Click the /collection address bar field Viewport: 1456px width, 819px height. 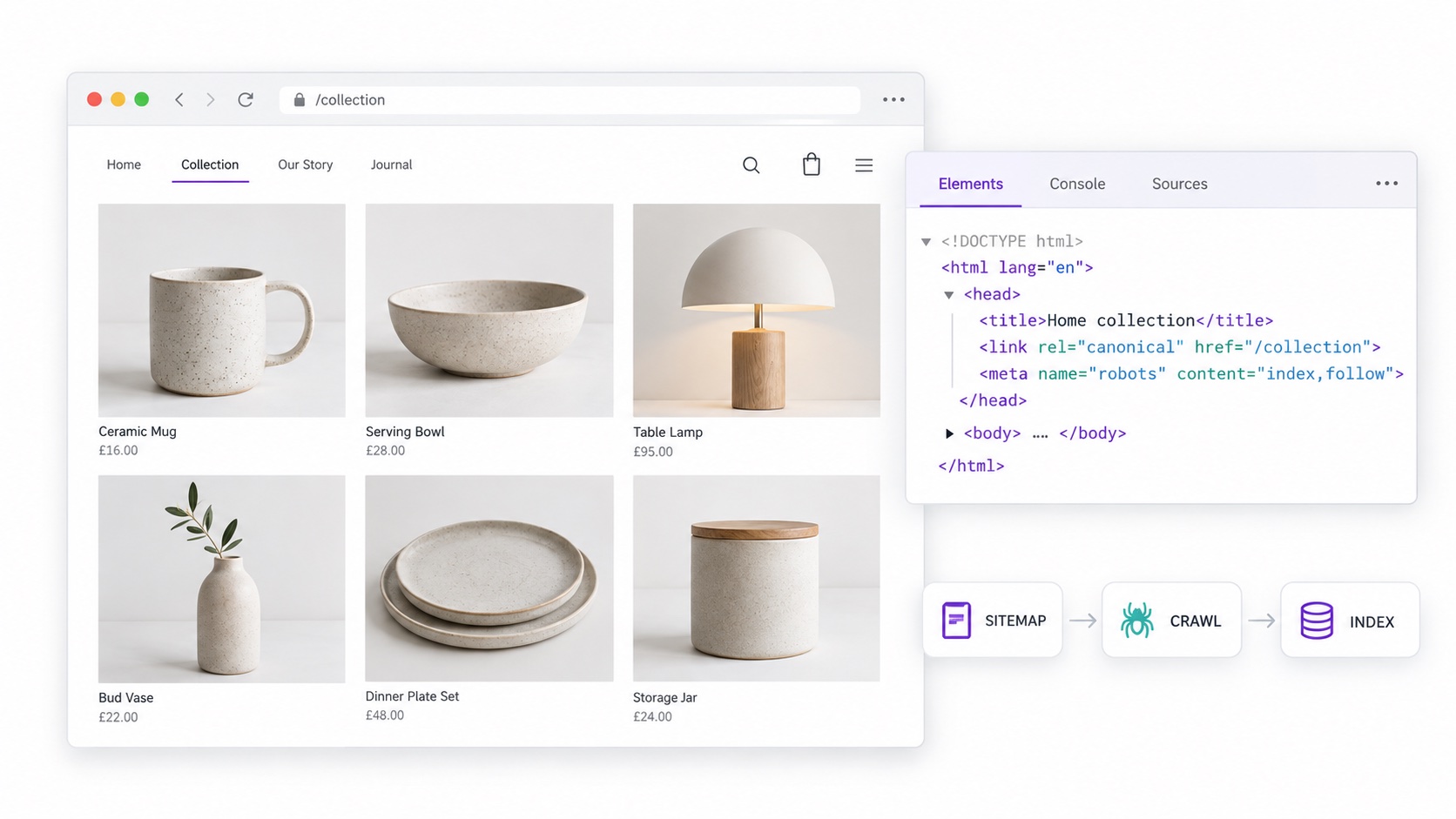[570, 99]
